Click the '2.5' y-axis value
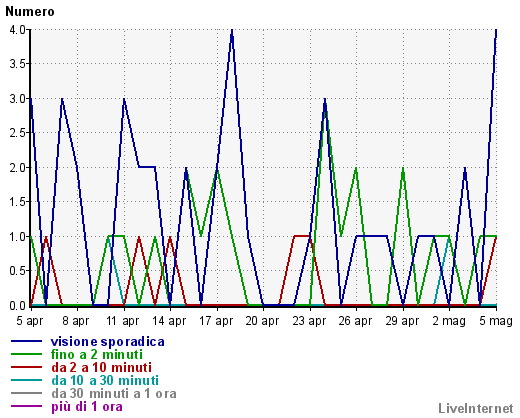520x418 pixels. pos(17,133)
